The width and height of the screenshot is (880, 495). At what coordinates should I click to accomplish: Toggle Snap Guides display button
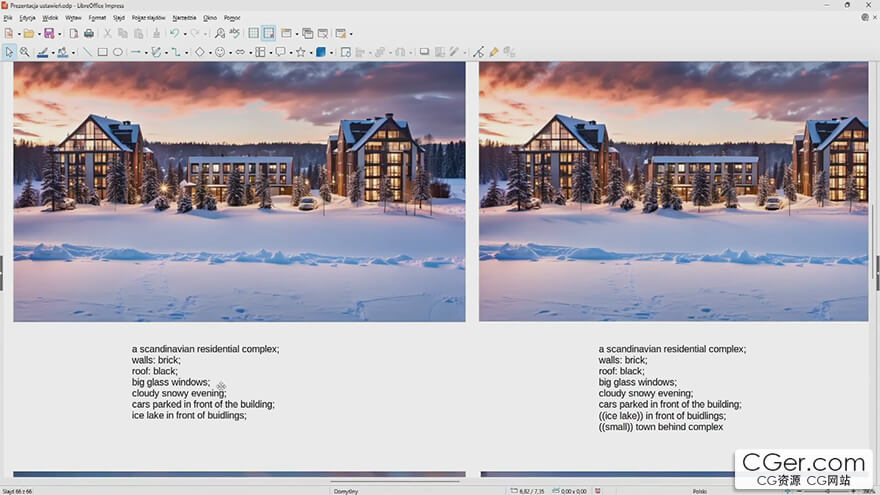(x=269, y=33)
